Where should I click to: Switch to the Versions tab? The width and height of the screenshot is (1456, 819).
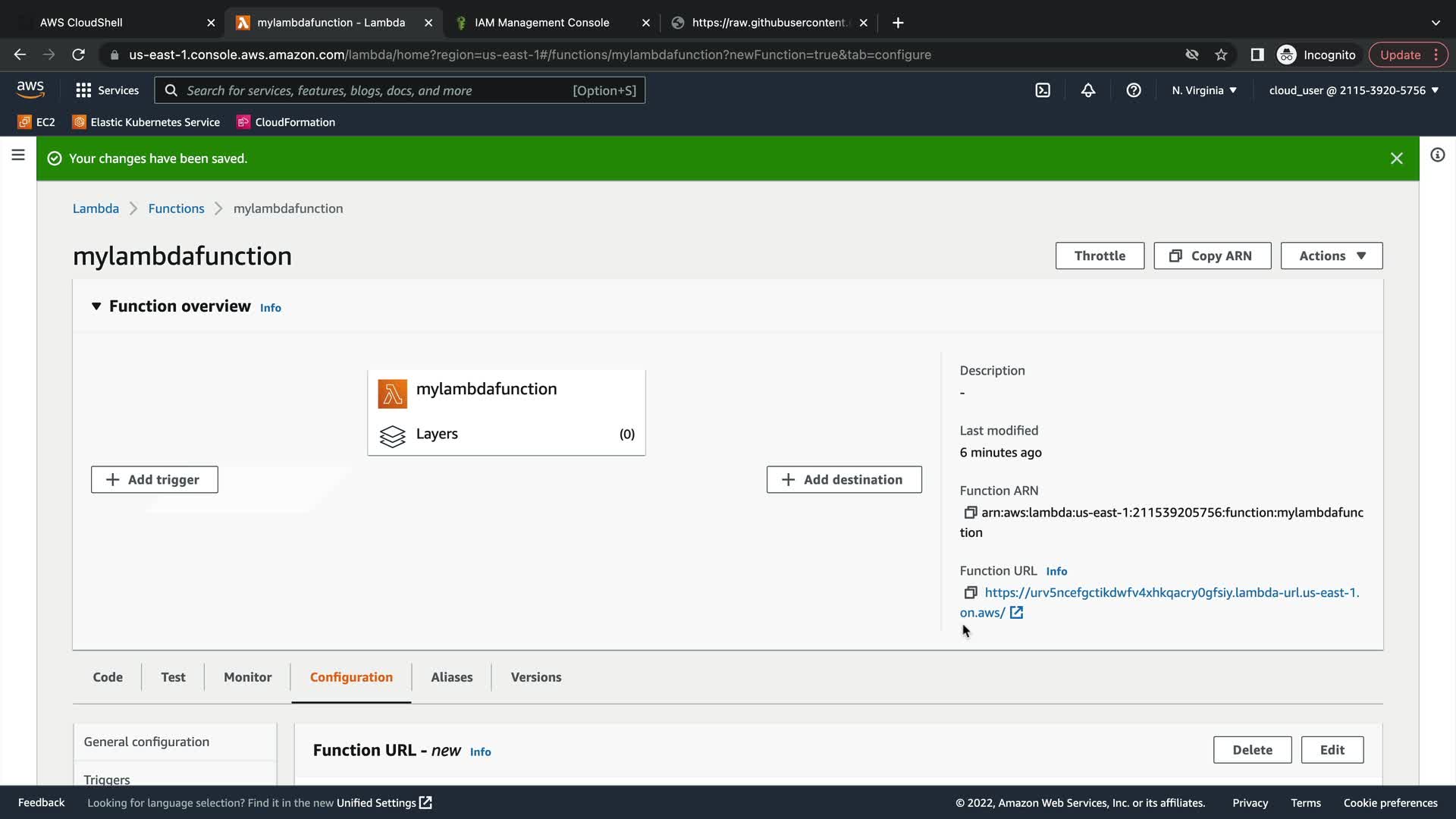coord(535,677)
